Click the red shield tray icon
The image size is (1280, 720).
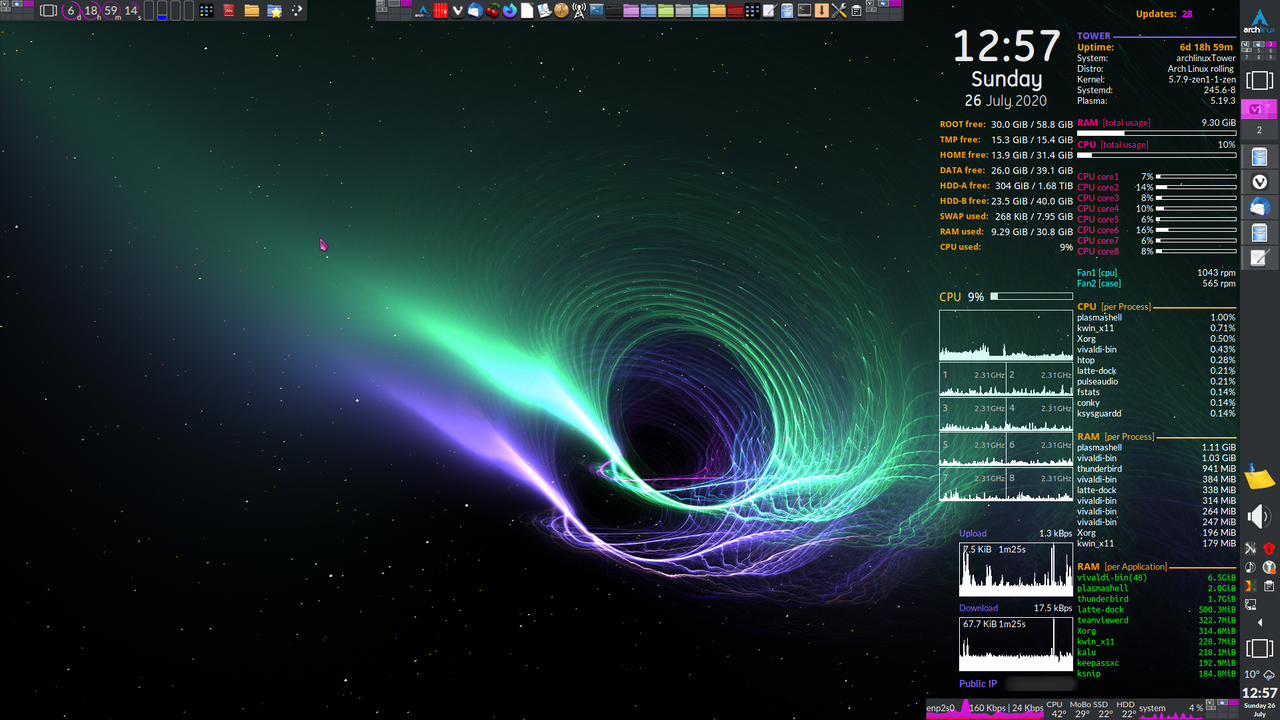pyautogui.click(x=1268, y=549)
